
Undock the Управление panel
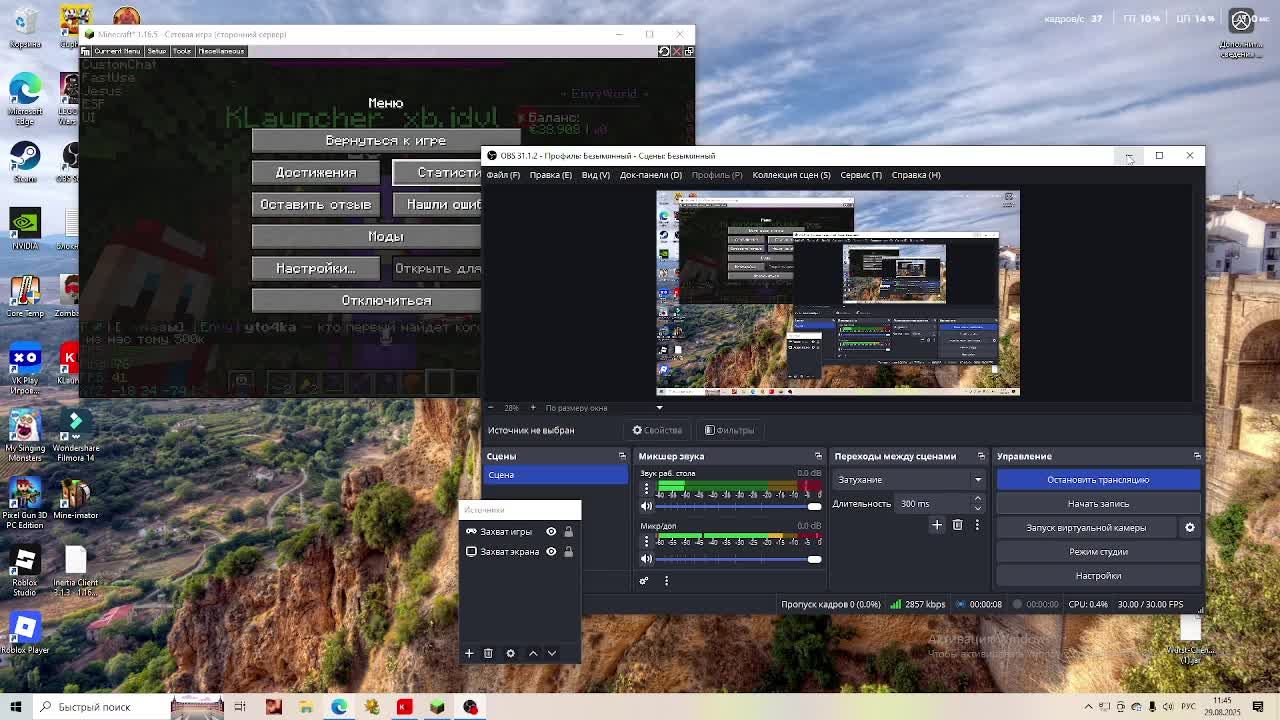click(x=1197, y=456)
